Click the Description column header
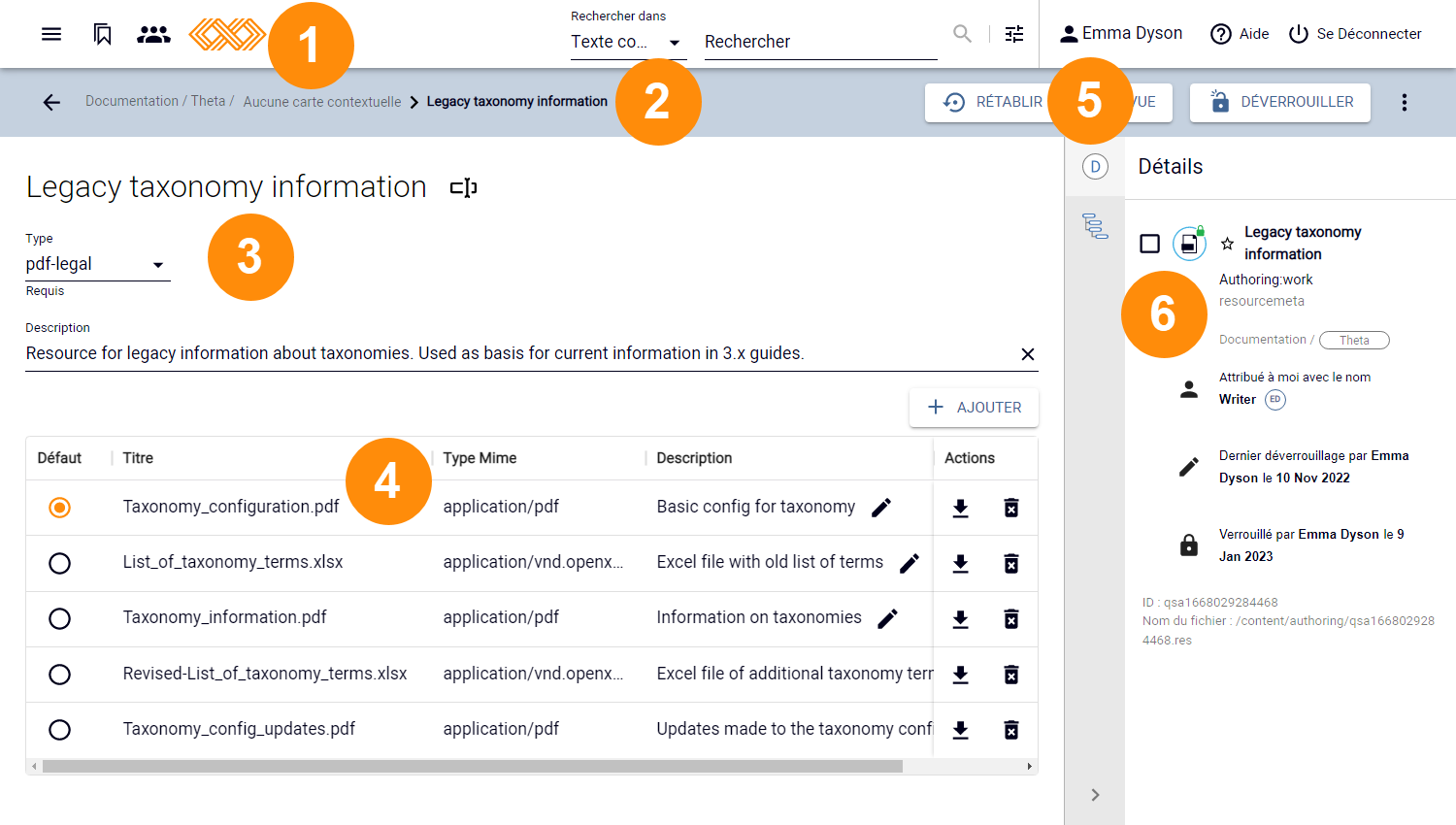The image size is (1456, 825). (x=694, y=458)
